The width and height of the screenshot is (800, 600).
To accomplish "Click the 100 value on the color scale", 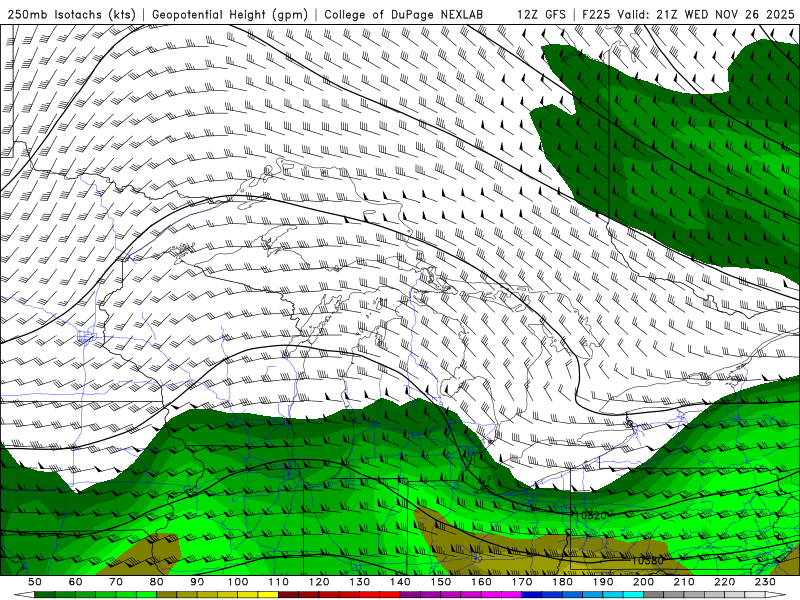I will tap(238, 582).
